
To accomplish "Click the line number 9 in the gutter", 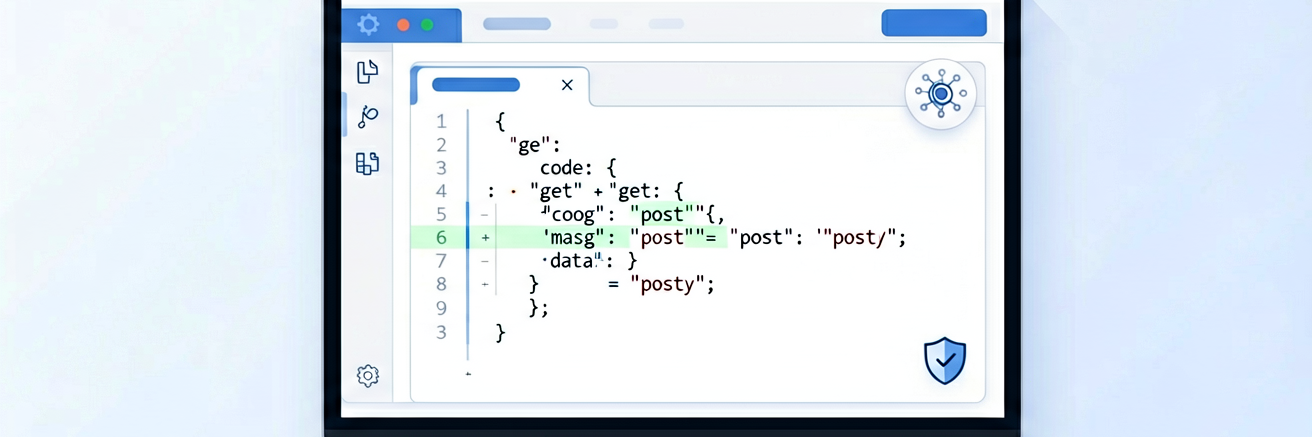I will [441, 308].
